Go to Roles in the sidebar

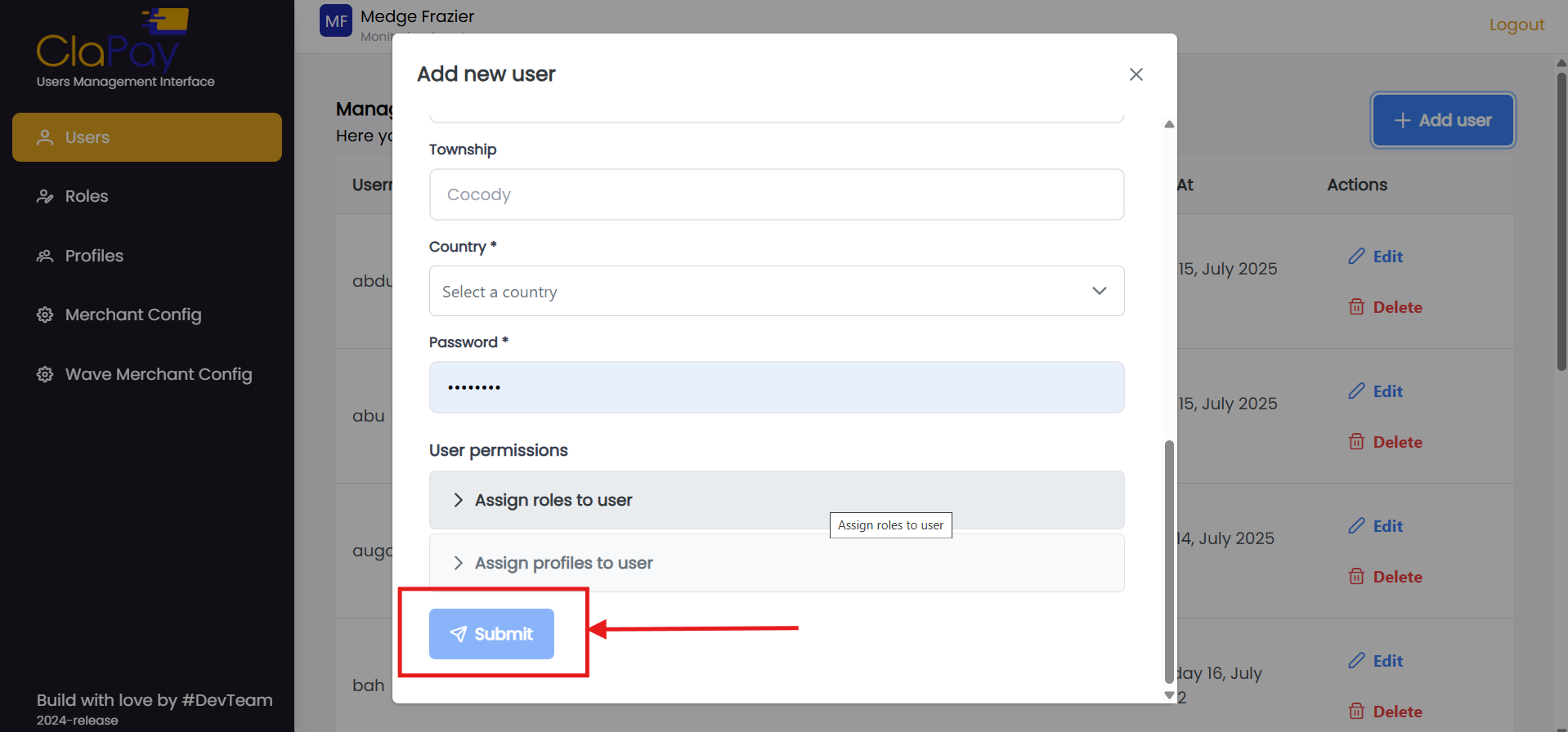coord(87,197)
